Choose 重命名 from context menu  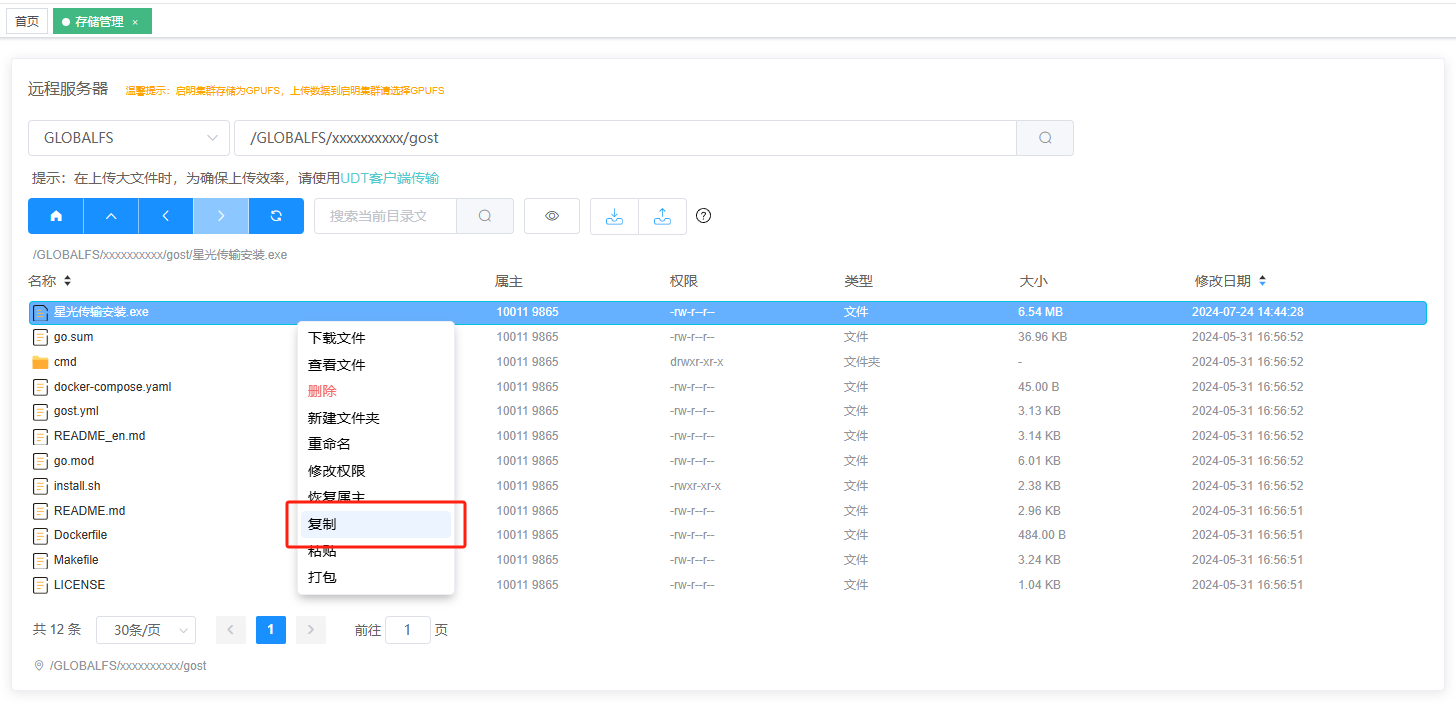tap(376, 444)
